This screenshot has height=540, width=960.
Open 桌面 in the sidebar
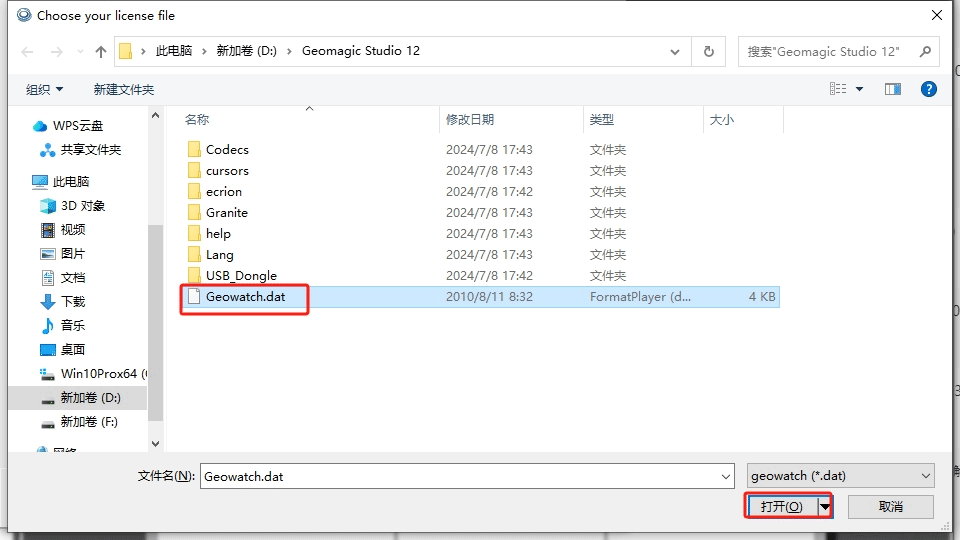click(63, 350)
